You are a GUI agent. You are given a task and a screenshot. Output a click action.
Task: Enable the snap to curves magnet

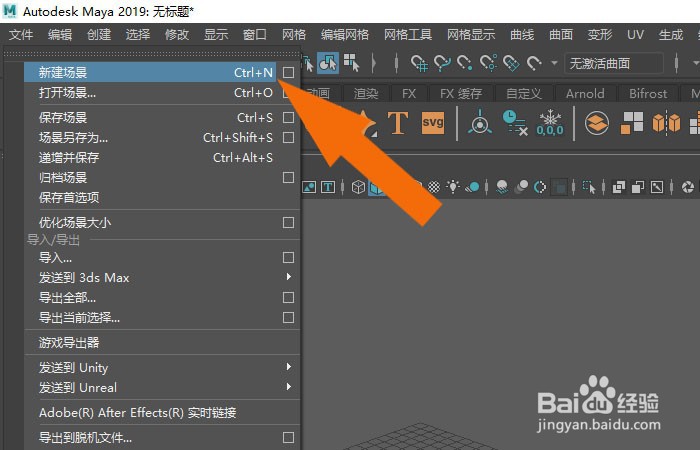[442, 63]
